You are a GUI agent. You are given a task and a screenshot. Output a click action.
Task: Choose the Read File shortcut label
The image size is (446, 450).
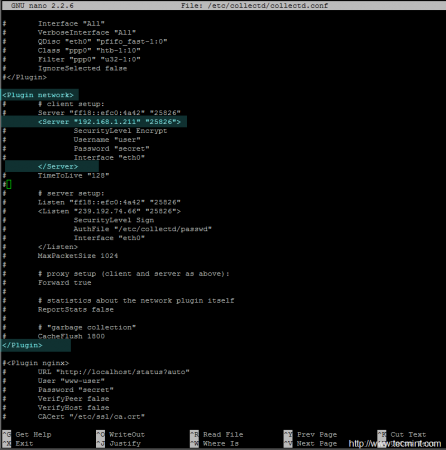pos(223,434)
